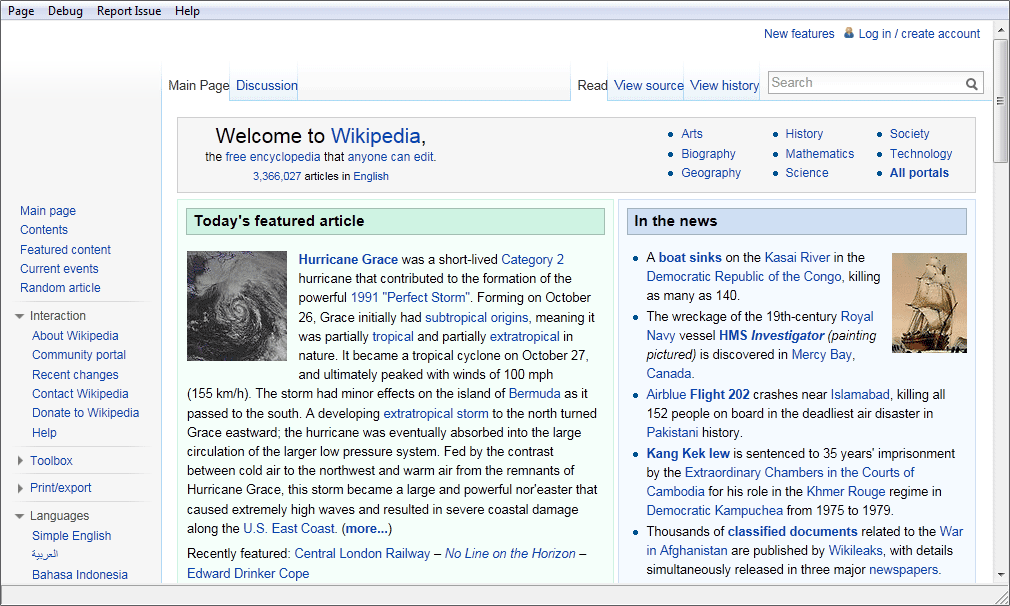Open the Main page sidebar link
Image resolution: width=1010 pixels, height=606 pixels.
click(48, 211)
